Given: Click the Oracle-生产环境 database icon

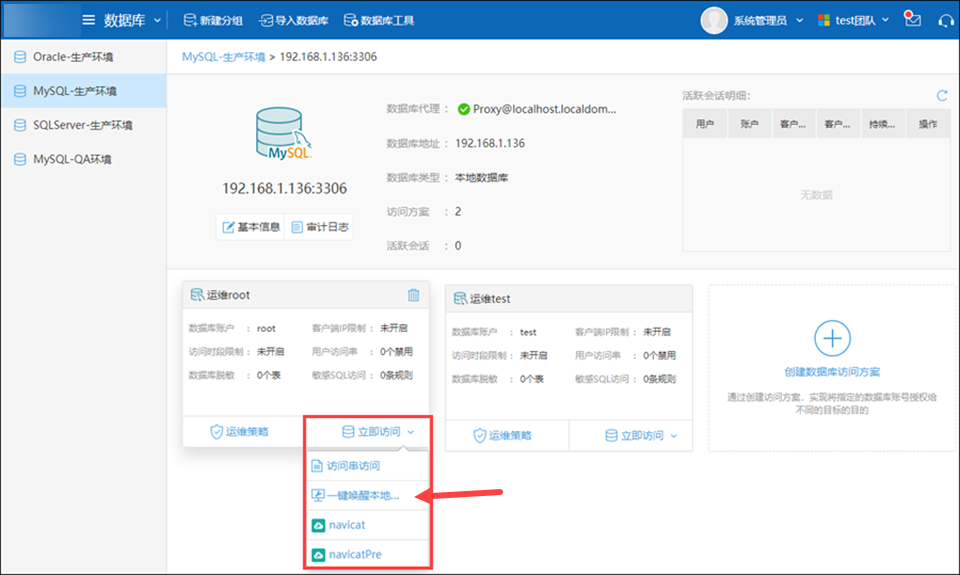Looking at the screenshot, I should click(20, 57).
